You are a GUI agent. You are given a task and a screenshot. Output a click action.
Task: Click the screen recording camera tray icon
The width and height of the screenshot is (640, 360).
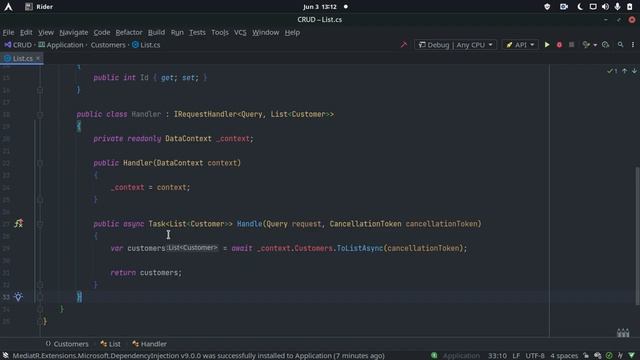coord(564,7)
